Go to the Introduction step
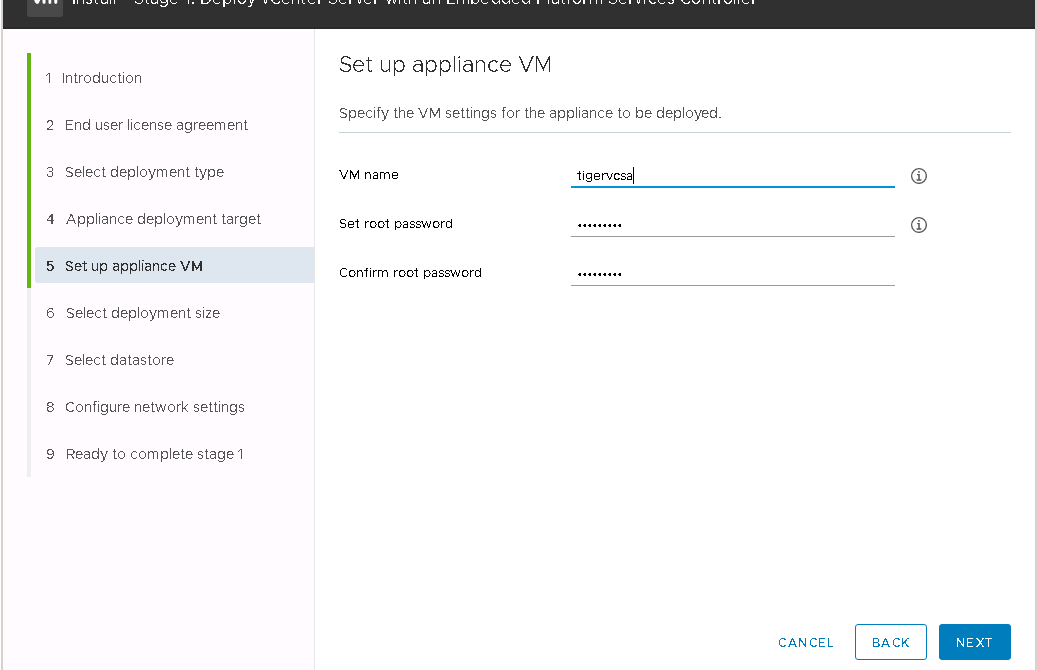 (x=101, y=78)
